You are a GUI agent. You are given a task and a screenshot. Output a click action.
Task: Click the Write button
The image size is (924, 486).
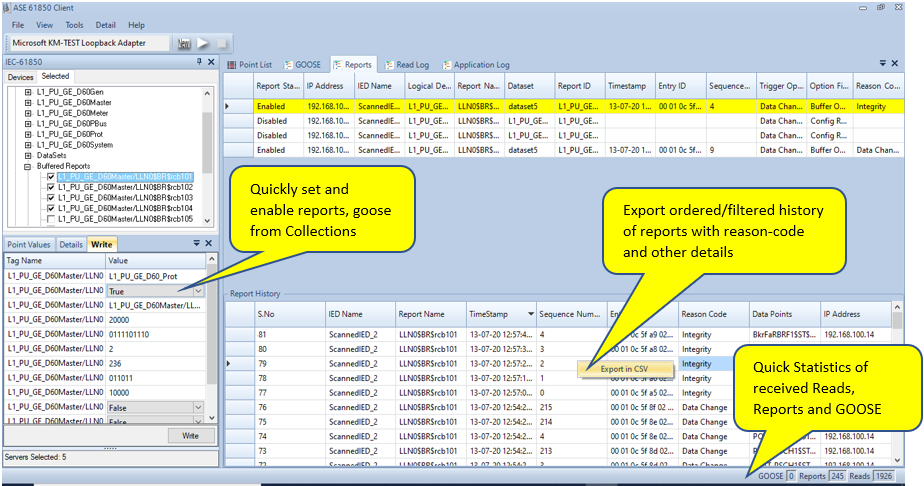190,436
